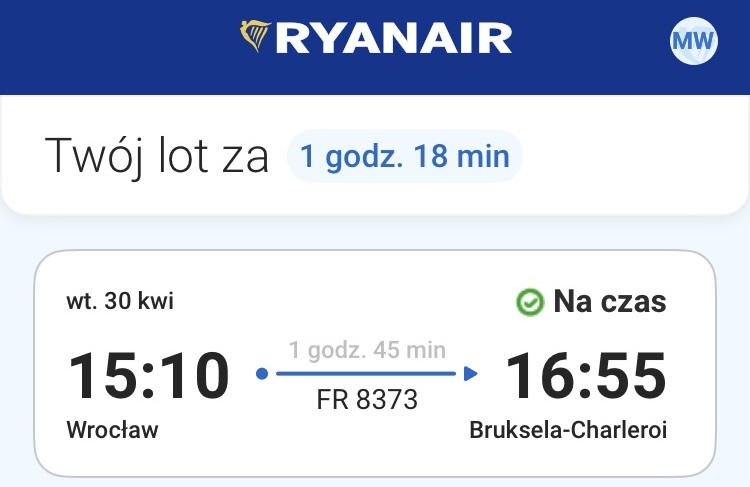Click the "wt. 30 kwi" flight date

click(119, 301)
